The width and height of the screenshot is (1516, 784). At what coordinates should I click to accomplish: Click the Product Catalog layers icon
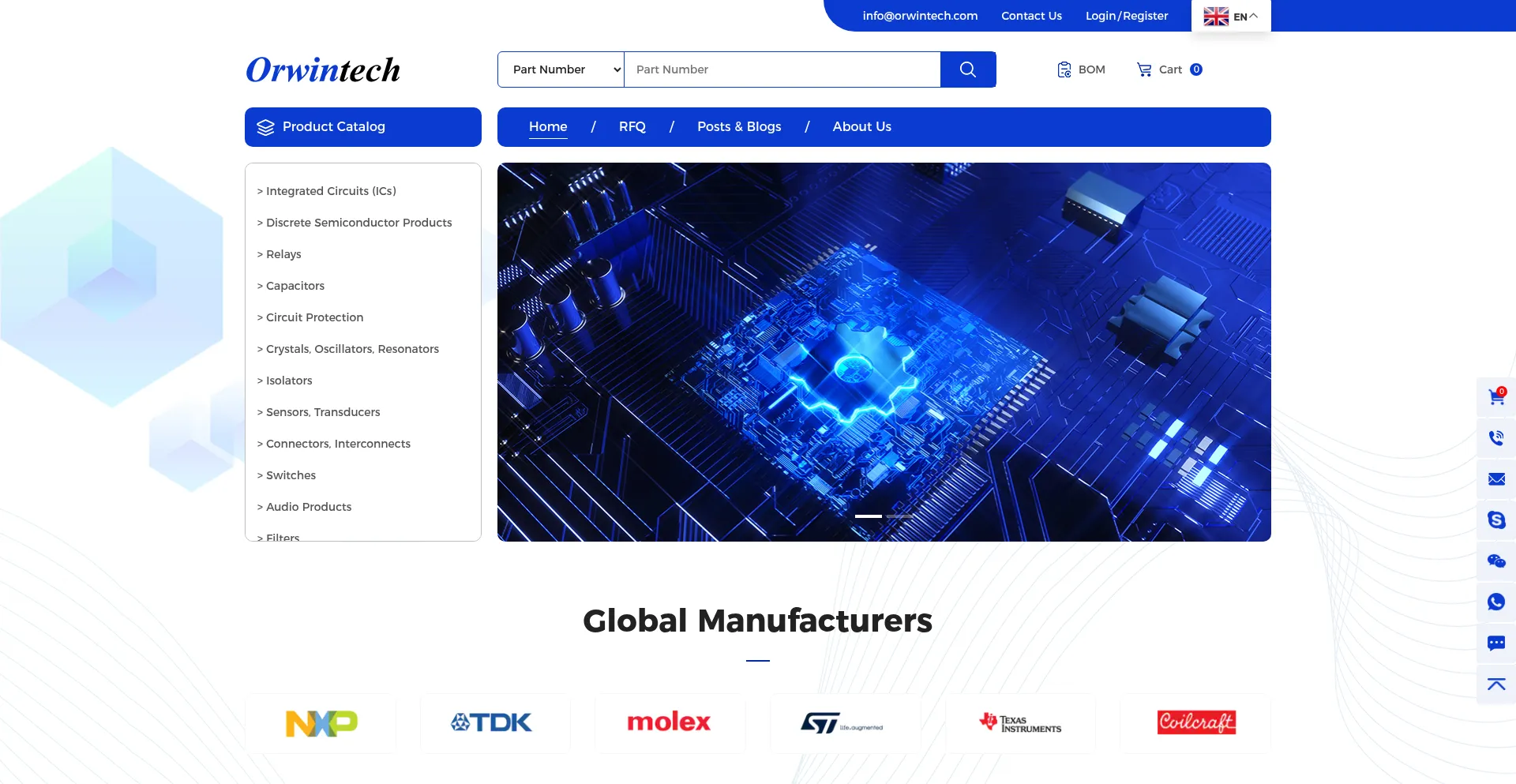(265, 127)
